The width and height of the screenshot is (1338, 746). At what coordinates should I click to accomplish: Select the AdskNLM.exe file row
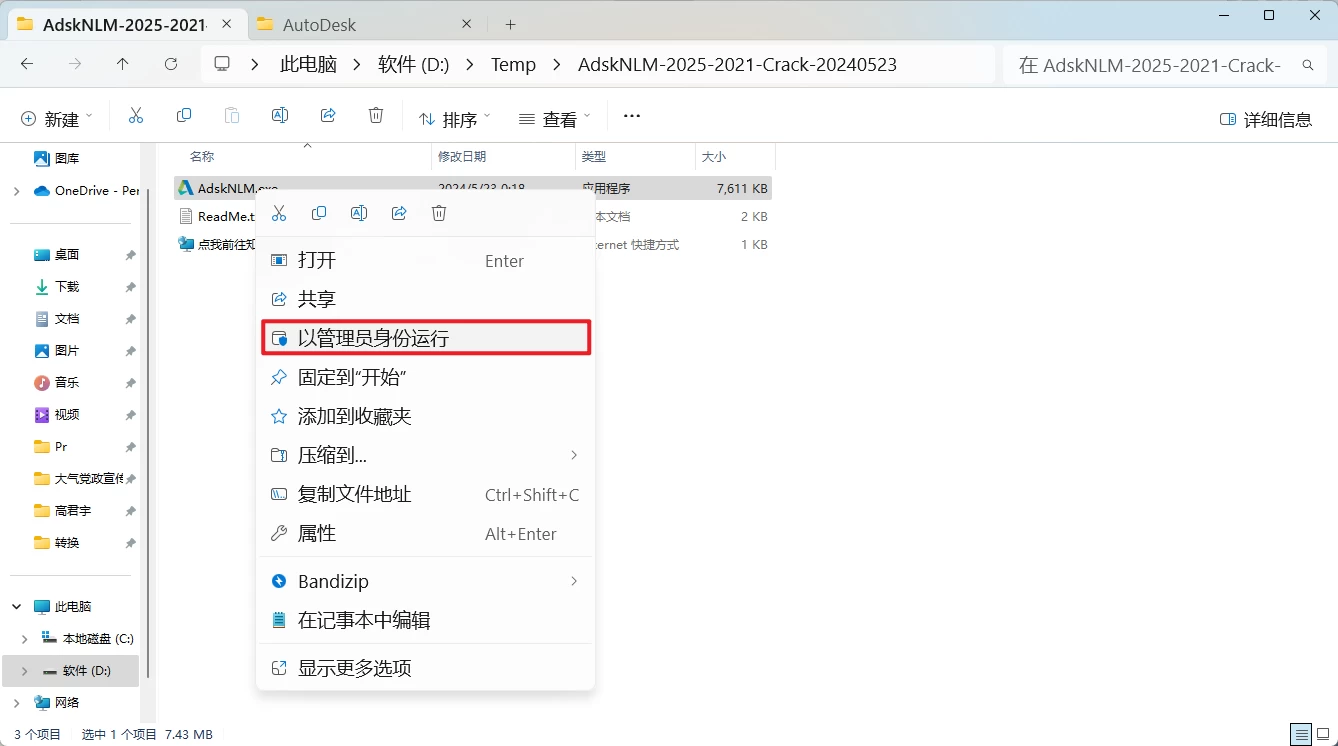tap(472, 188)
